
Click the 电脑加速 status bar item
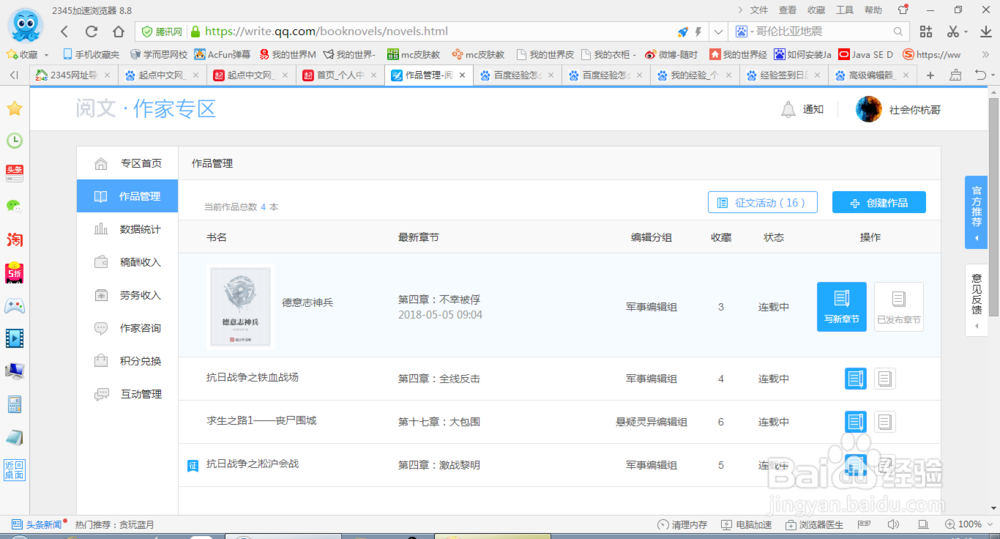[x=746, y=524]
